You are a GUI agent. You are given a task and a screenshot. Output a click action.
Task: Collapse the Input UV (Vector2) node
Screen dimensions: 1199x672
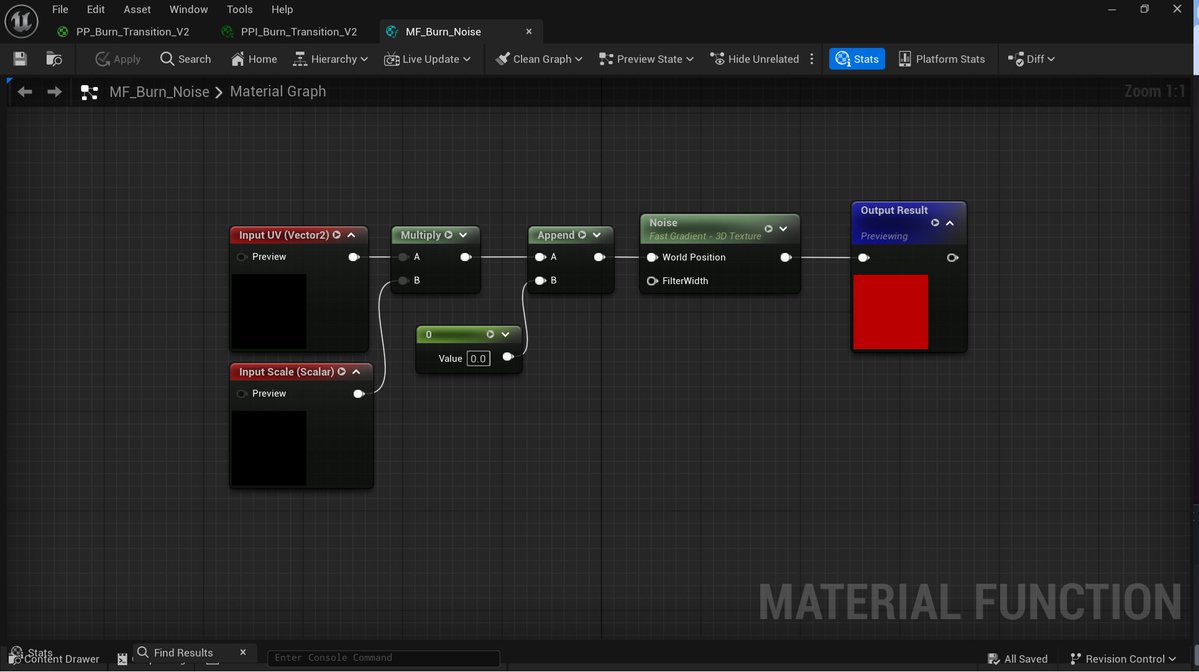coord(352,235)
